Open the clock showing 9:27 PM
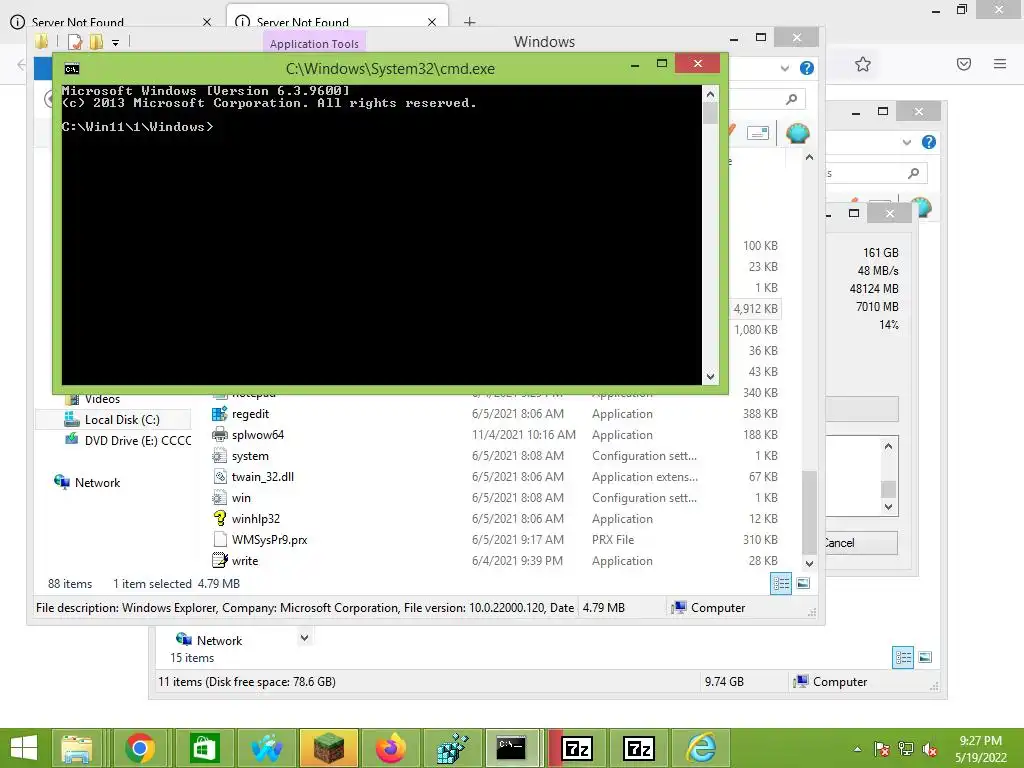This screenshot has height=768, width=1024. [980, 749]
